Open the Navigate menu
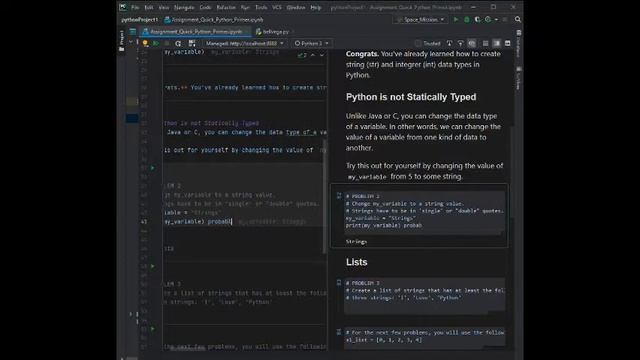 click(x=184, y=7)
